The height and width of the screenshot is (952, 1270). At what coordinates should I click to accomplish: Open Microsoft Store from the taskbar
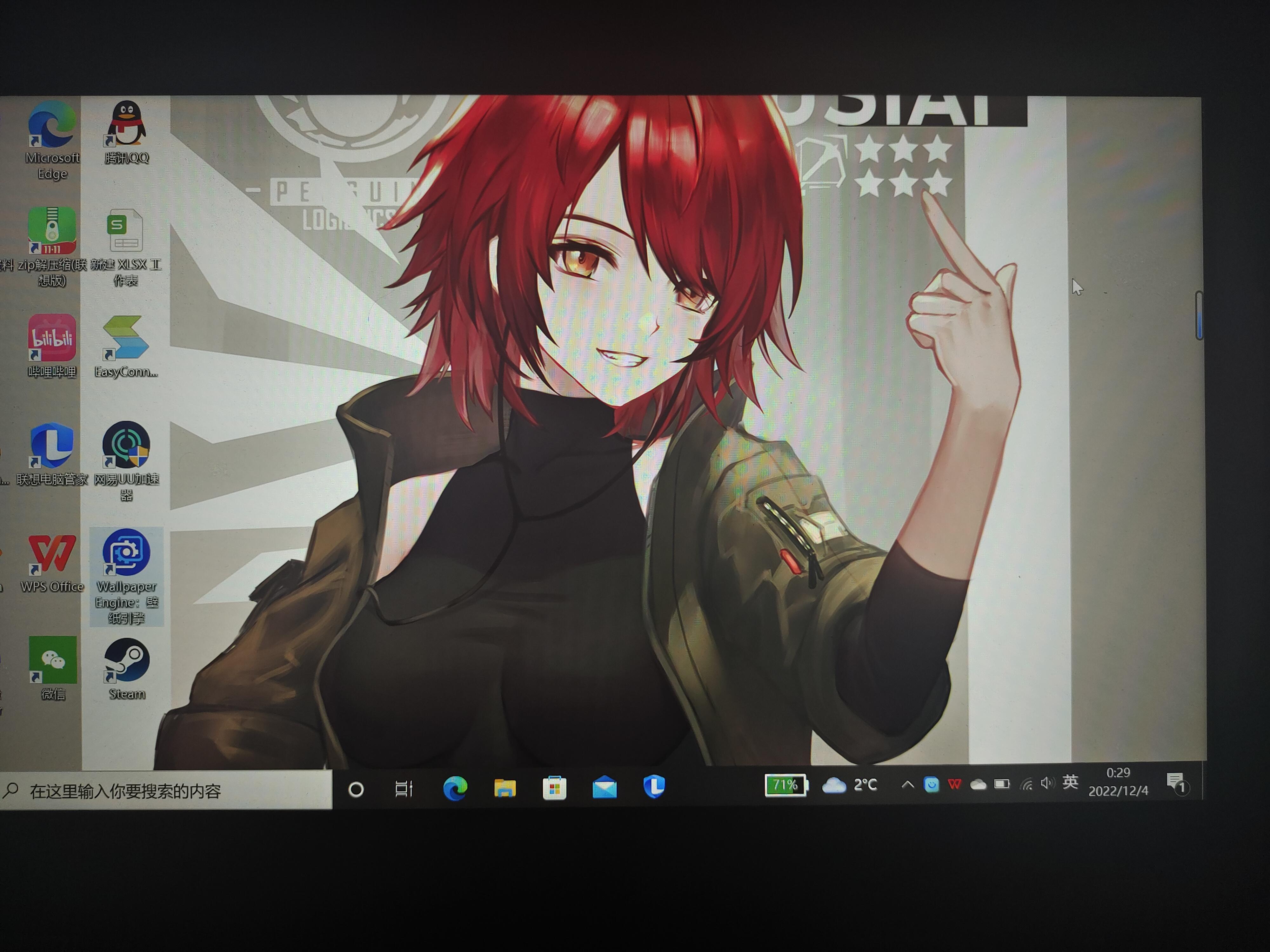coord(555,788)
